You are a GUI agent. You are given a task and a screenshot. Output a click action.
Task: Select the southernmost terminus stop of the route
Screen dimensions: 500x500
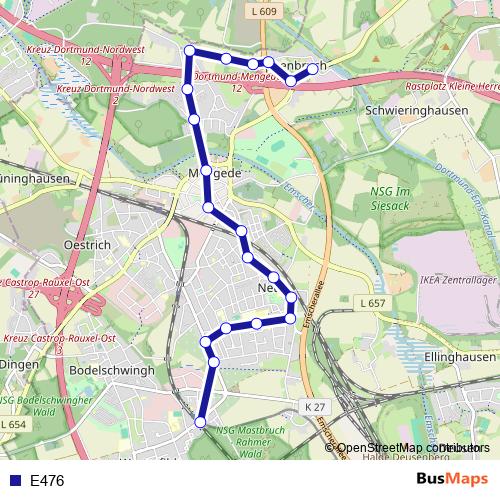pos(200,422)
